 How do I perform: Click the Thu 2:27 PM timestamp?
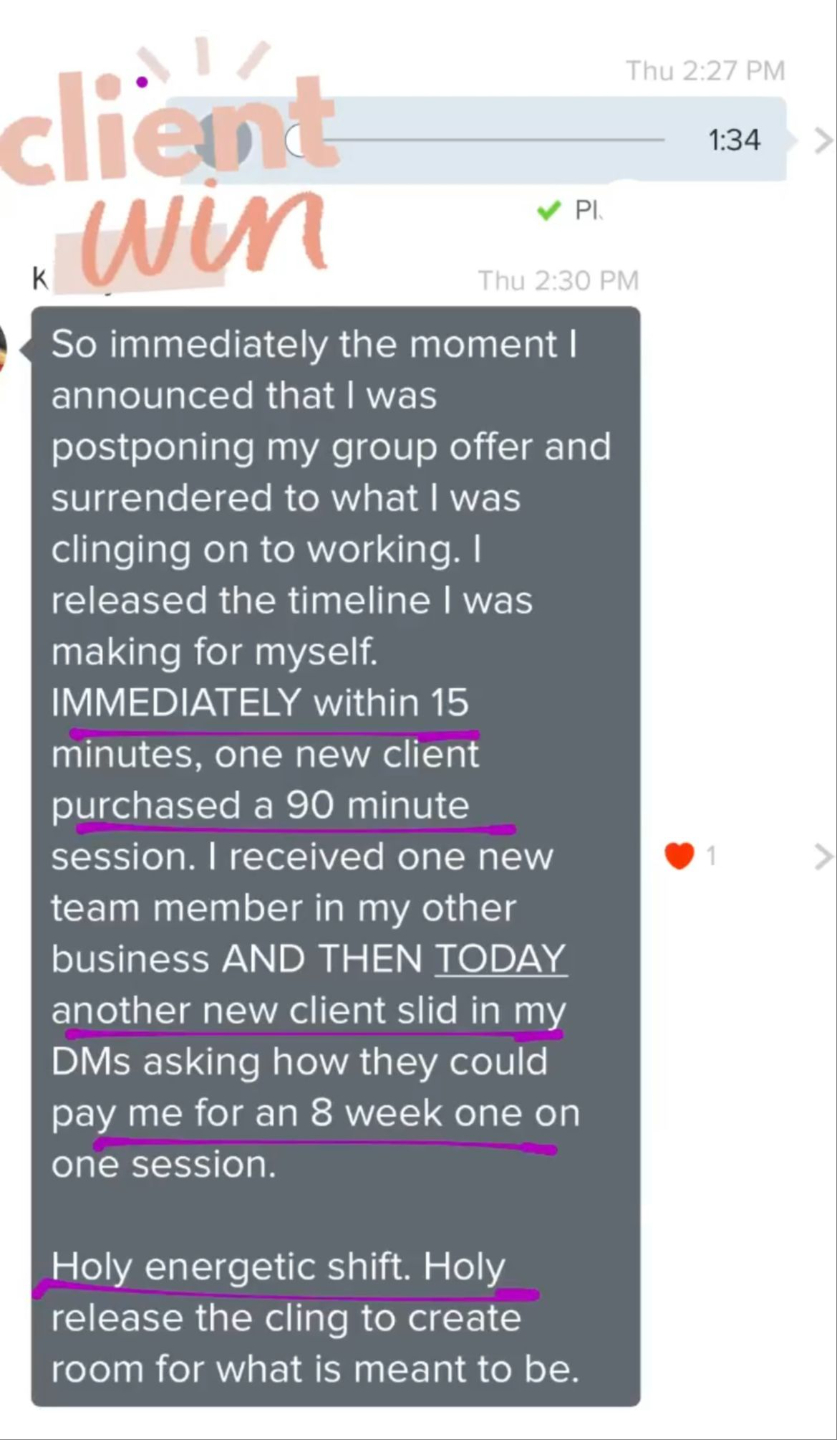[x=705, y=70]
